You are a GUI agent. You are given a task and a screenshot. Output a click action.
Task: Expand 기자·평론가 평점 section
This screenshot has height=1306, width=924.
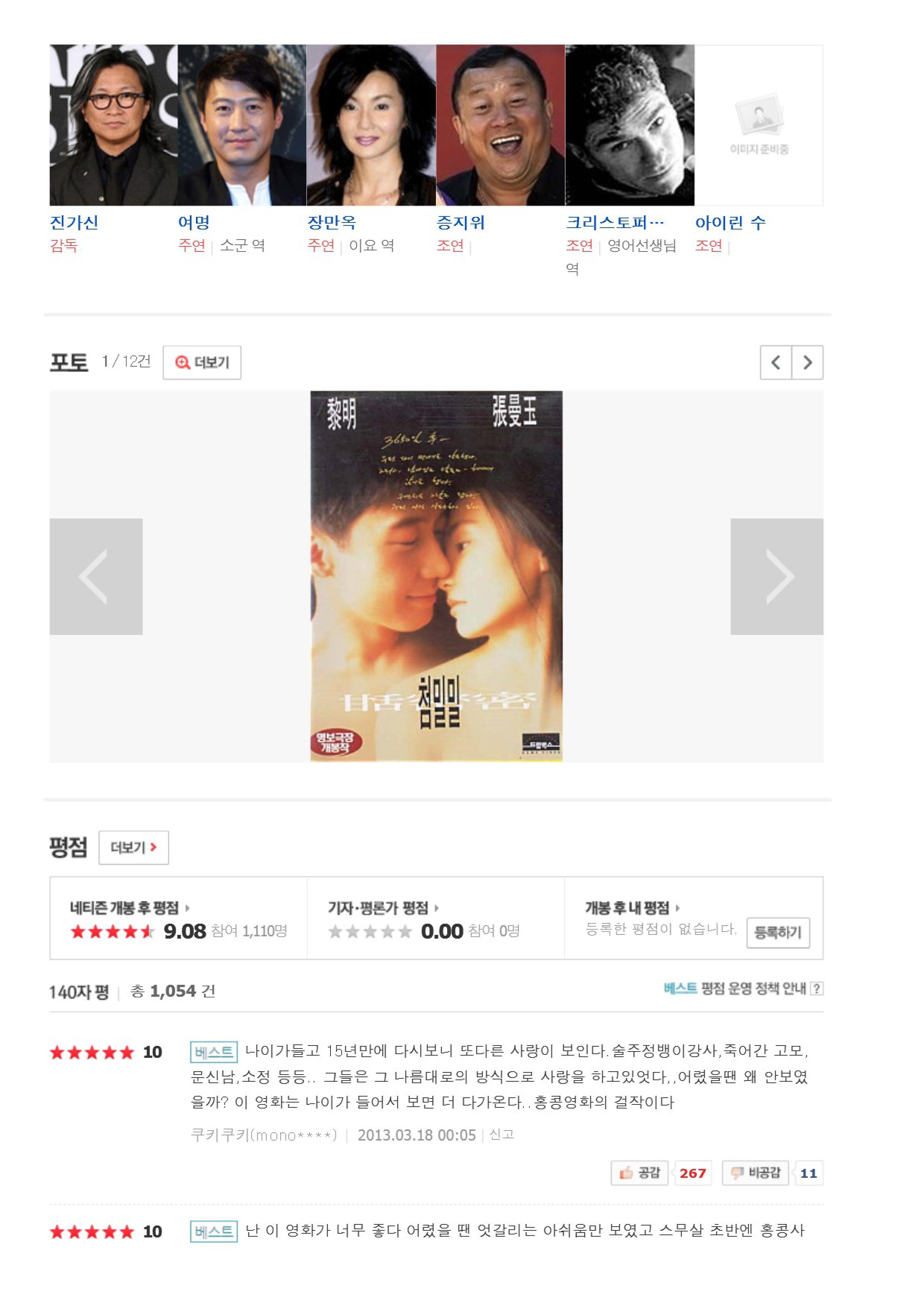point(383,908)
